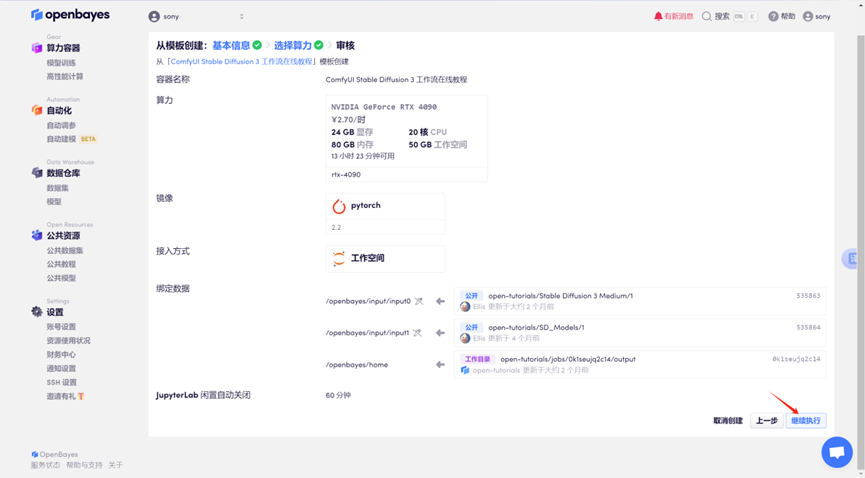Screen dimensions: 865x478
Task: Open SSH 设置 in sidebar
Action: pyautogui.click(x=62, y=383)
